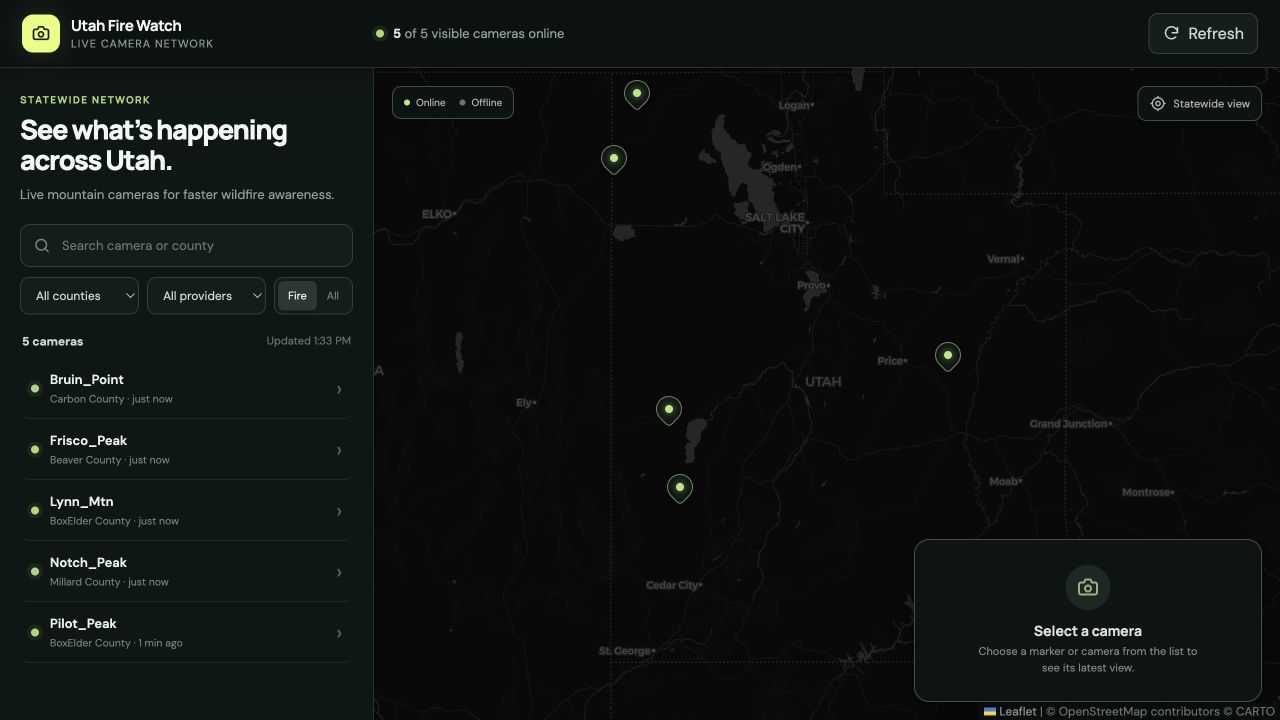Click the status dot beside Pilot_Peak
The width and height of the screenshot is (1280, 720).
[35, 633]
